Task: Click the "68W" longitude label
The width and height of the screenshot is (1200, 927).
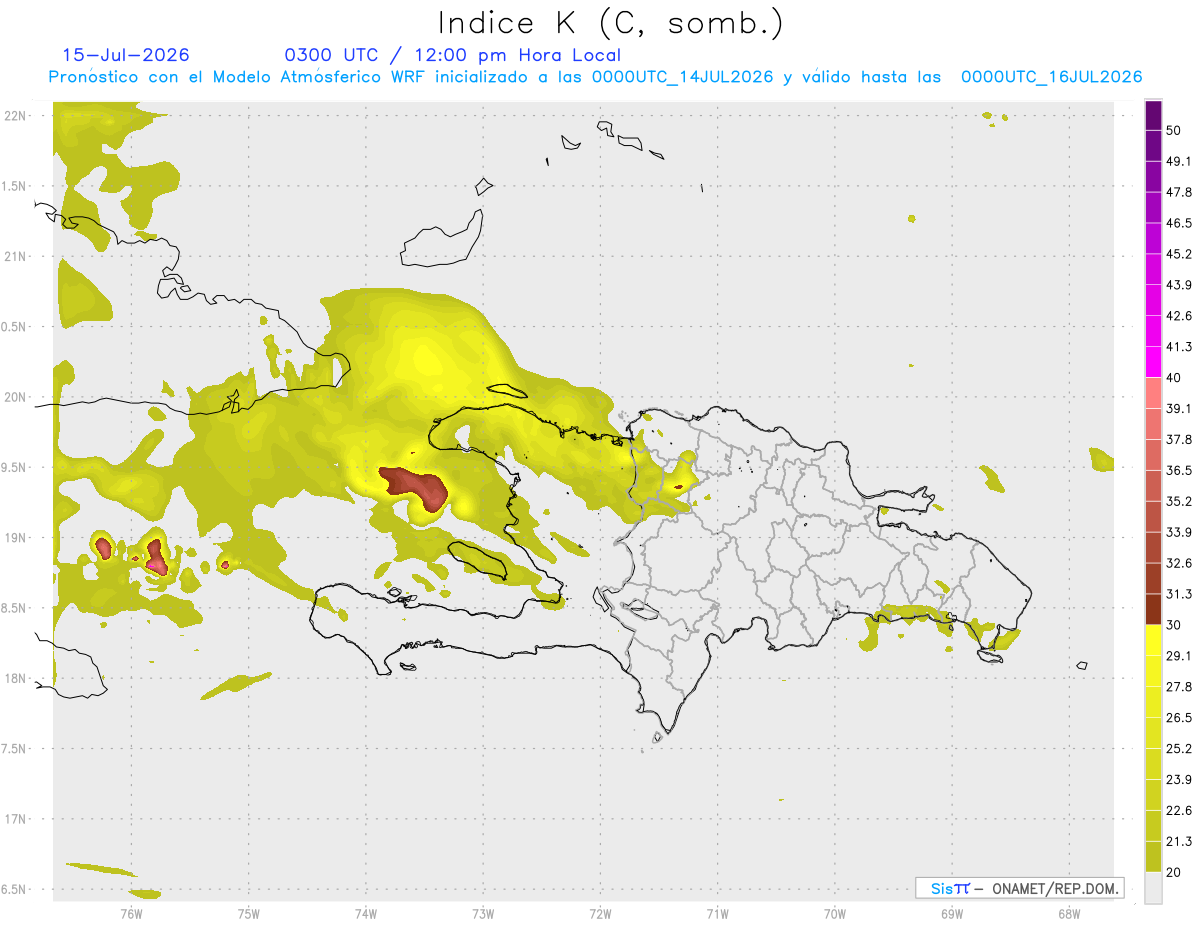Action: [1069, 914]
